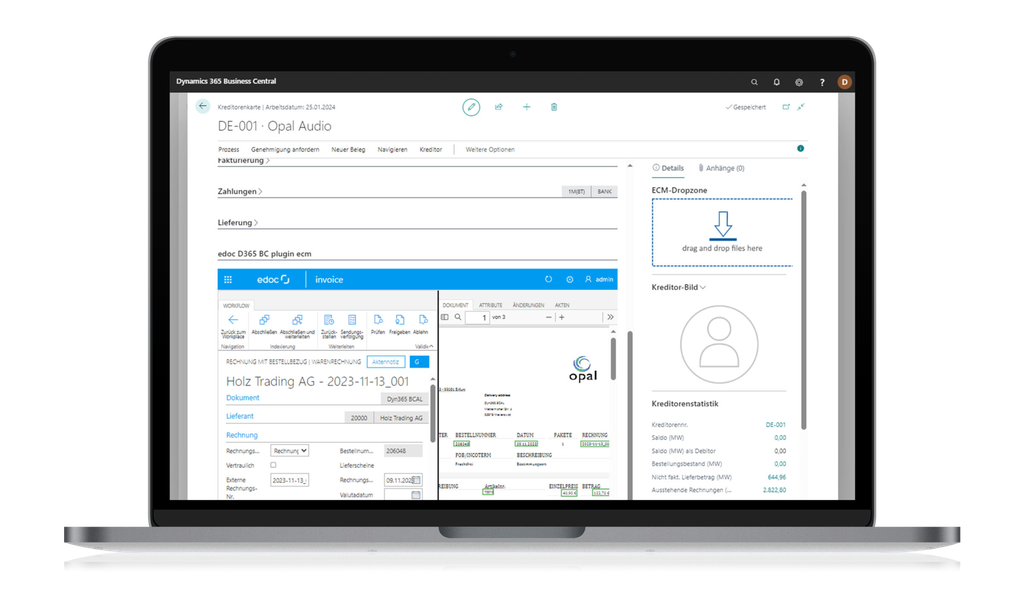
Task: Toggle edit mode with the pencil icon
Action: point(471,107)
